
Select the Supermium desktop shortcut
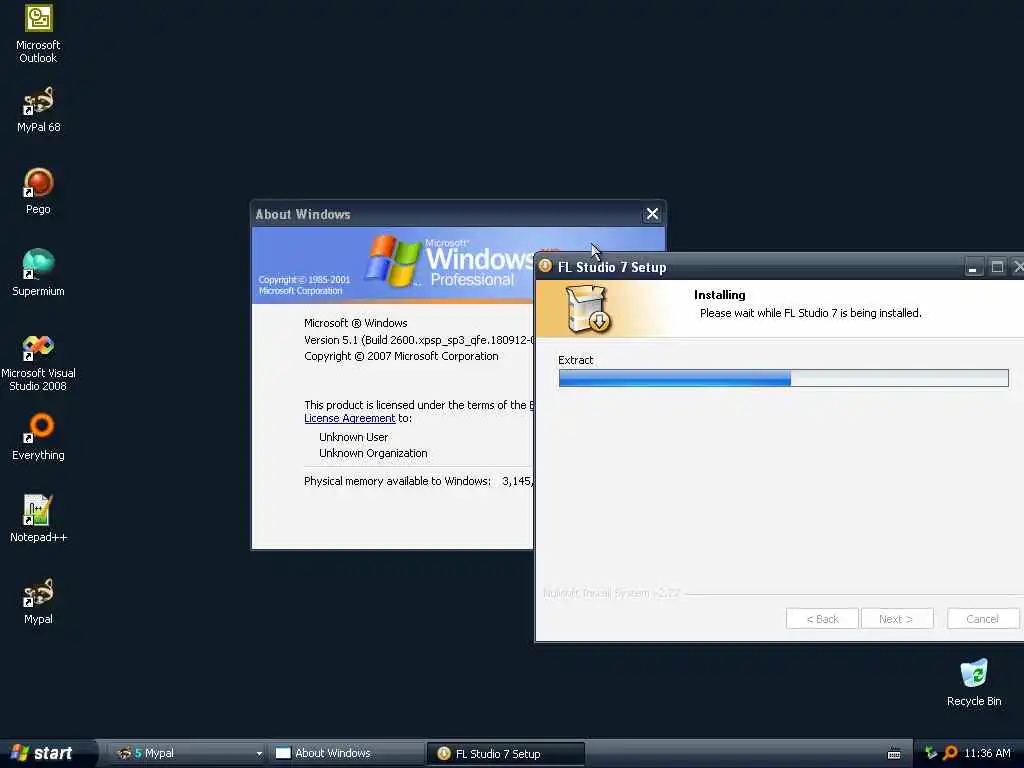[38, 273]
